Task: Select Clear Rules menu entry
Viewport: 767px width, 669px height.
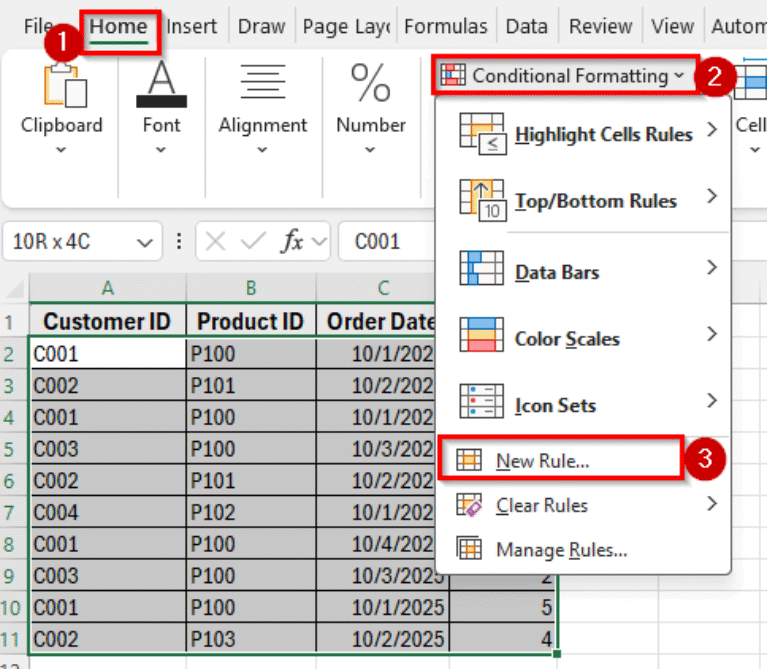Action: tap(583, 505)
